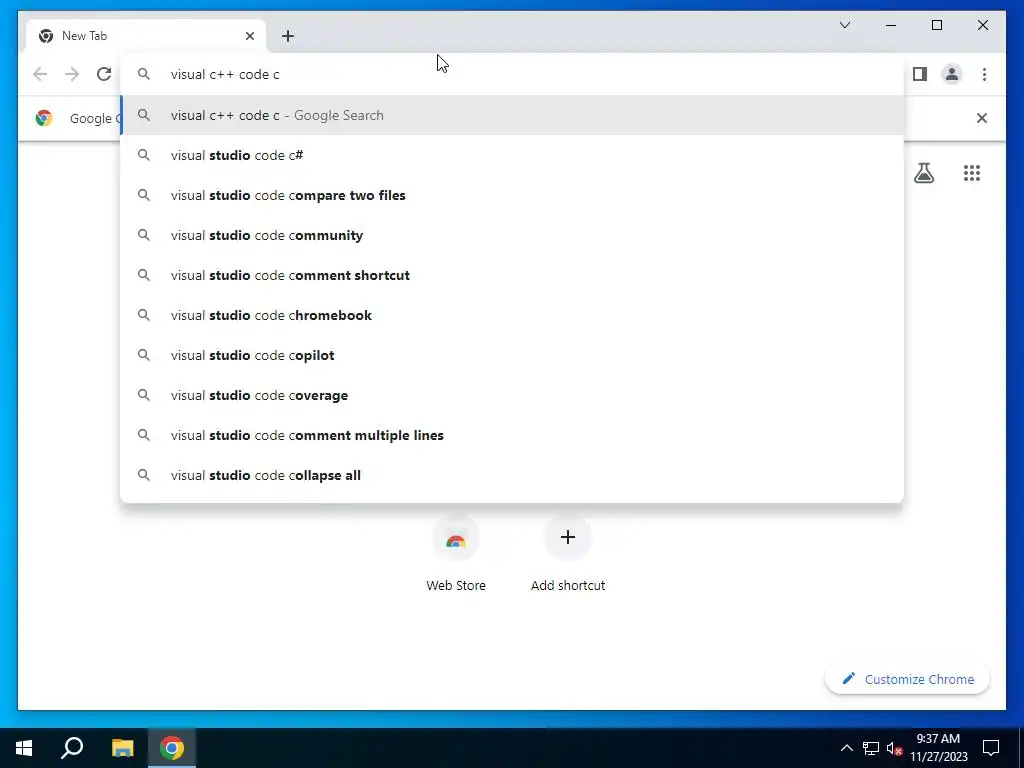Open the notification center icon
Screen dimensions: 1024x768
[x=991, y=748]
